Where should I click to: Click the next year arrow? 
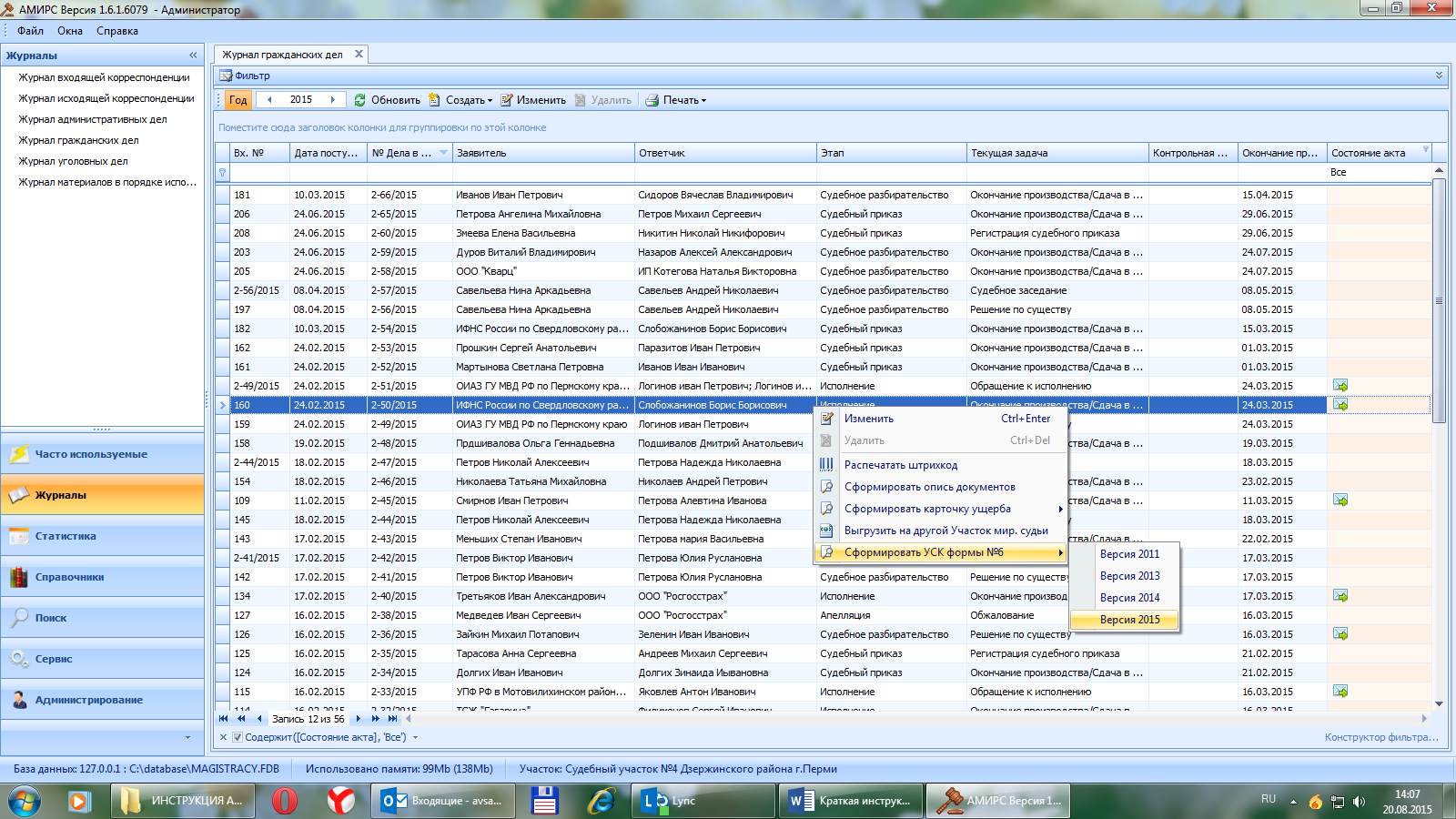tap(333, 100)
